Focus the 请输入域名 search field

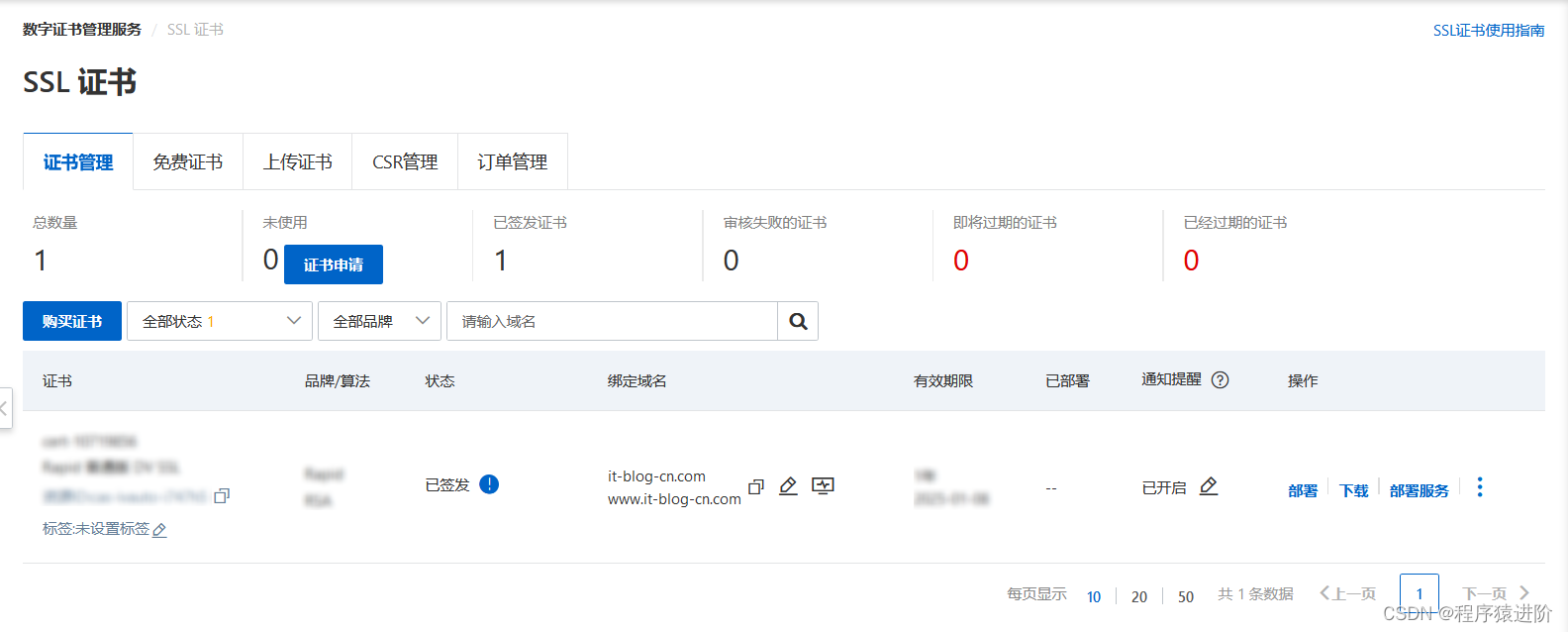612,321
